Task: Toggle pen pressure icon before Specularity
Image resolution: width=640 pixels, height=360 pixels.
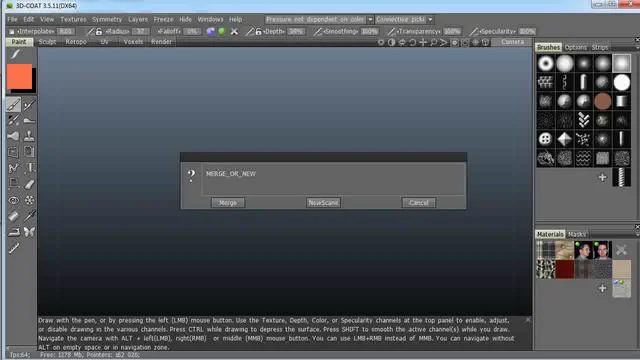Action: [473, 31]
